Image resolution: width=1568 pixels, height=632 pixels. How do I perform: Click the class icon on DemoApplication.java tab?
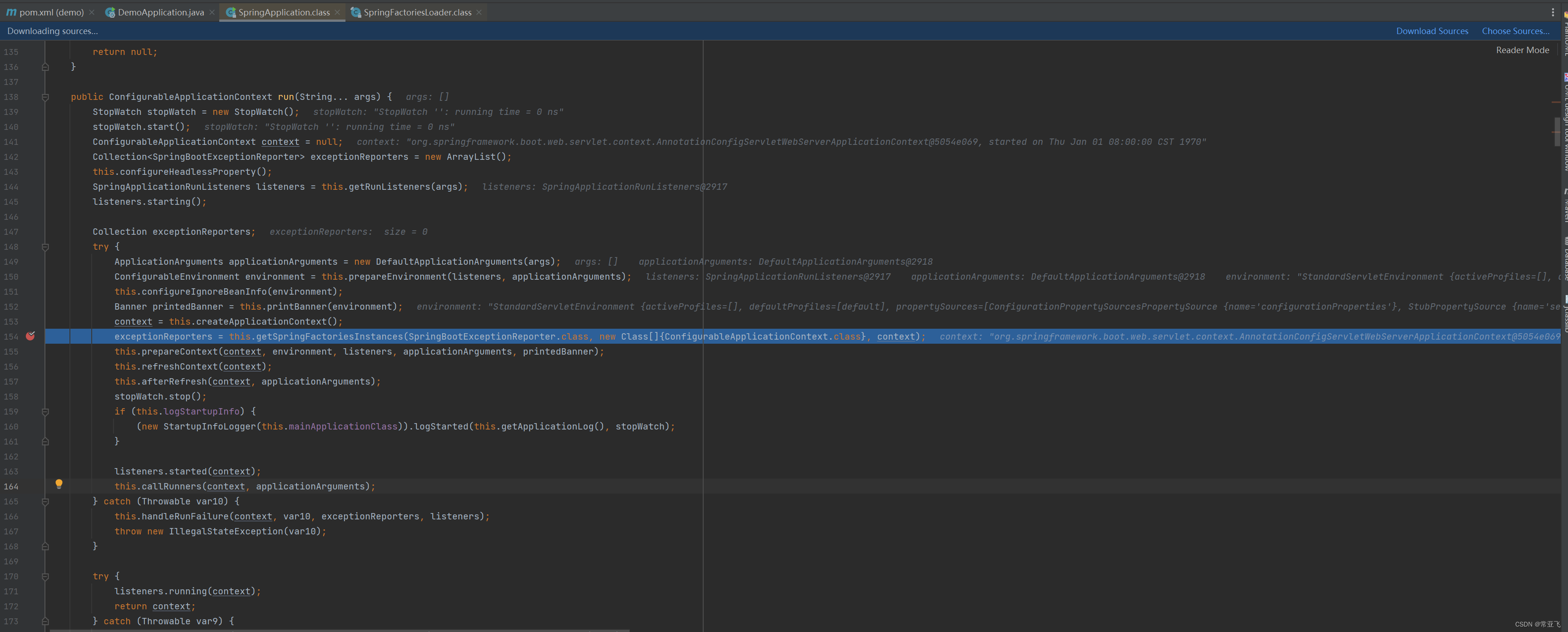110,12
